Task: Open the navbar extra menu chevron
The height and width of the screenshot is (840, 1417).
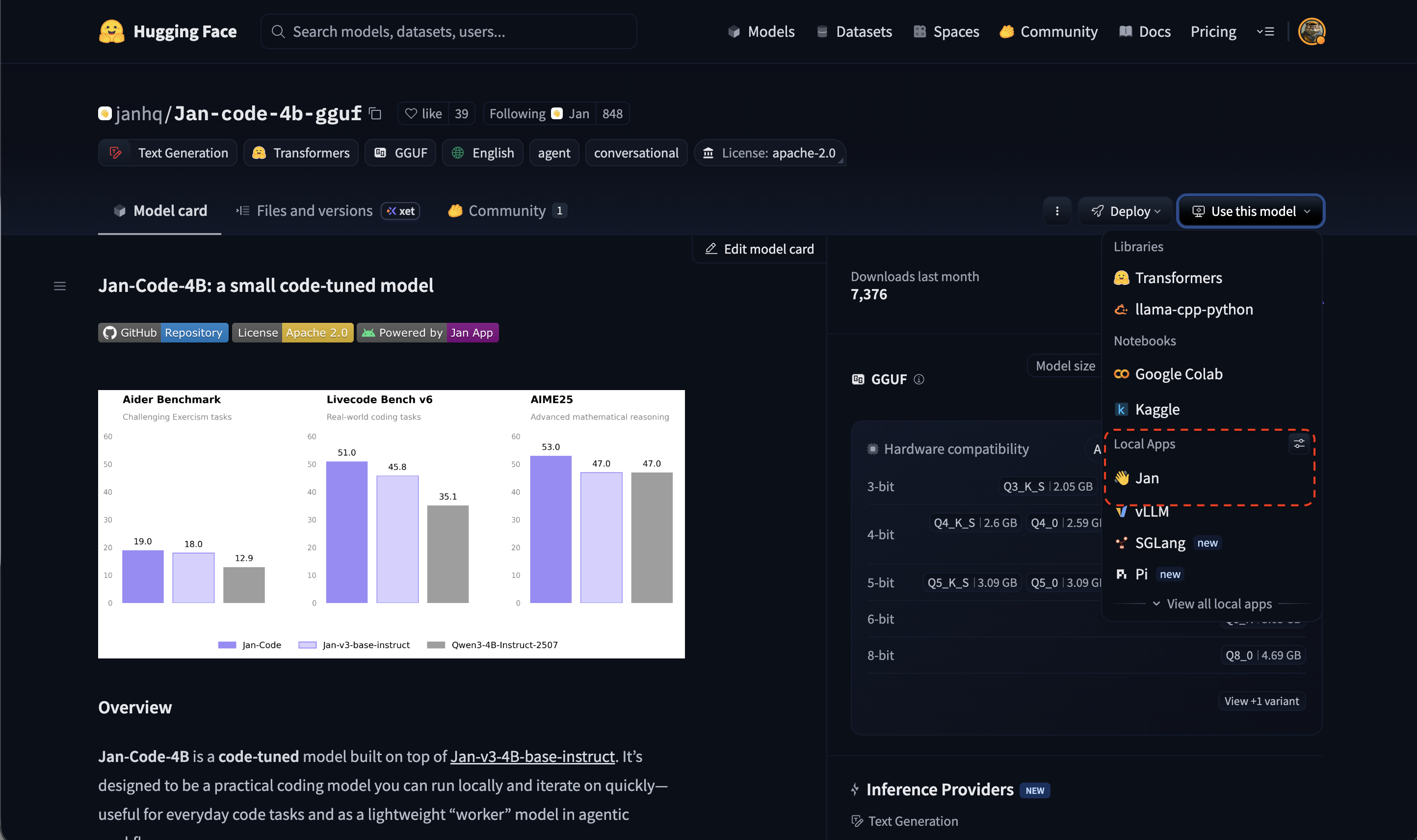Action: click(x=1265, y=32)
